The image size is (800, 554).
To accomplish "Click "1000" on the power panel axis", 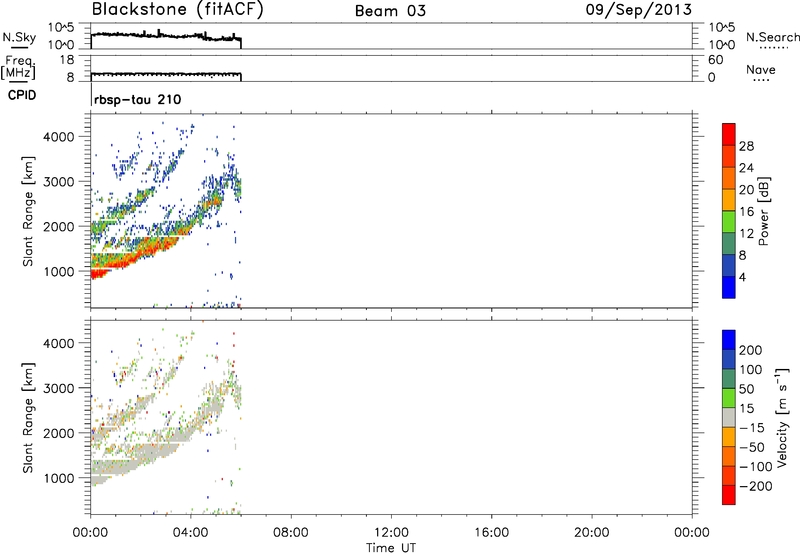I will (58, 271).
